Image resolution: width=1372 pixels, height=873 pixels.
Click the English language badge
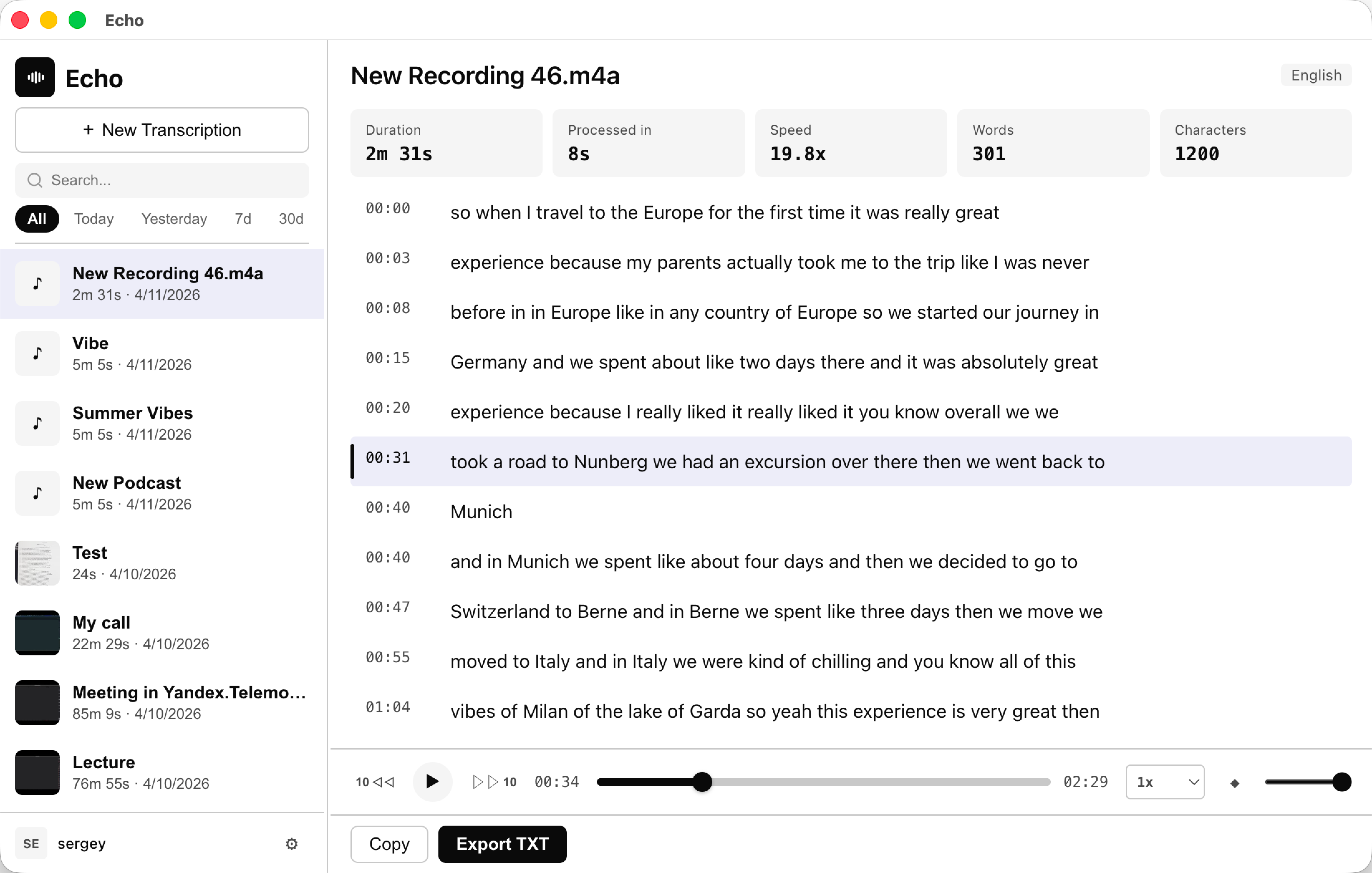pos(1316,75)
